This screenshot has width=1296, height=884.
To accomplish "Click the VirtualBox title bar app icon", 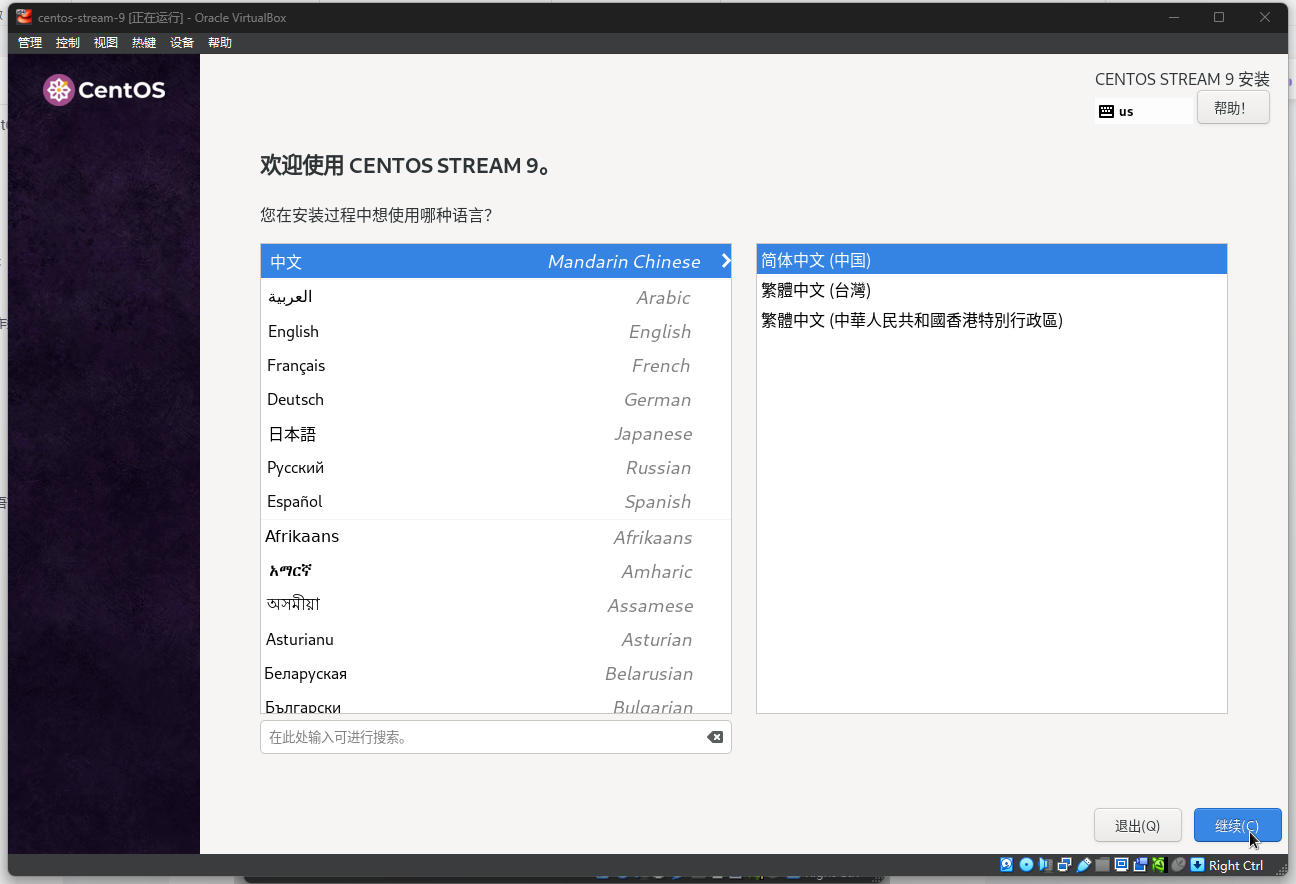I will coord(24,17).
